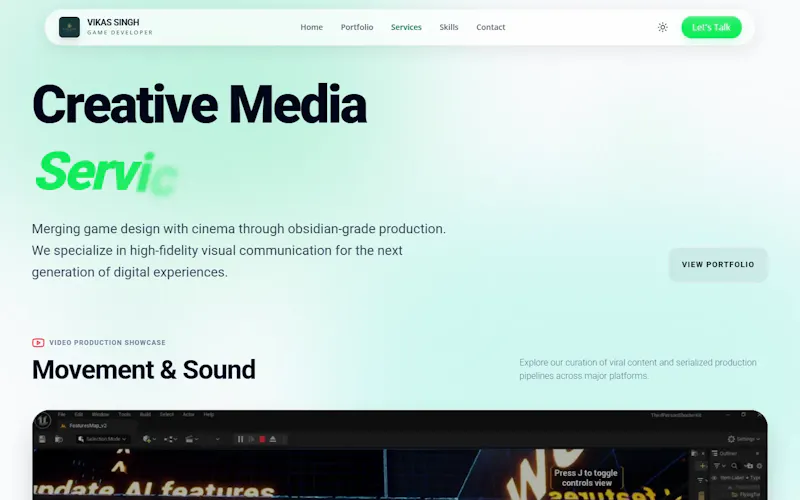
Task: Toggle the sun light/dark theme icon
Action: click(x=662, y=27)
